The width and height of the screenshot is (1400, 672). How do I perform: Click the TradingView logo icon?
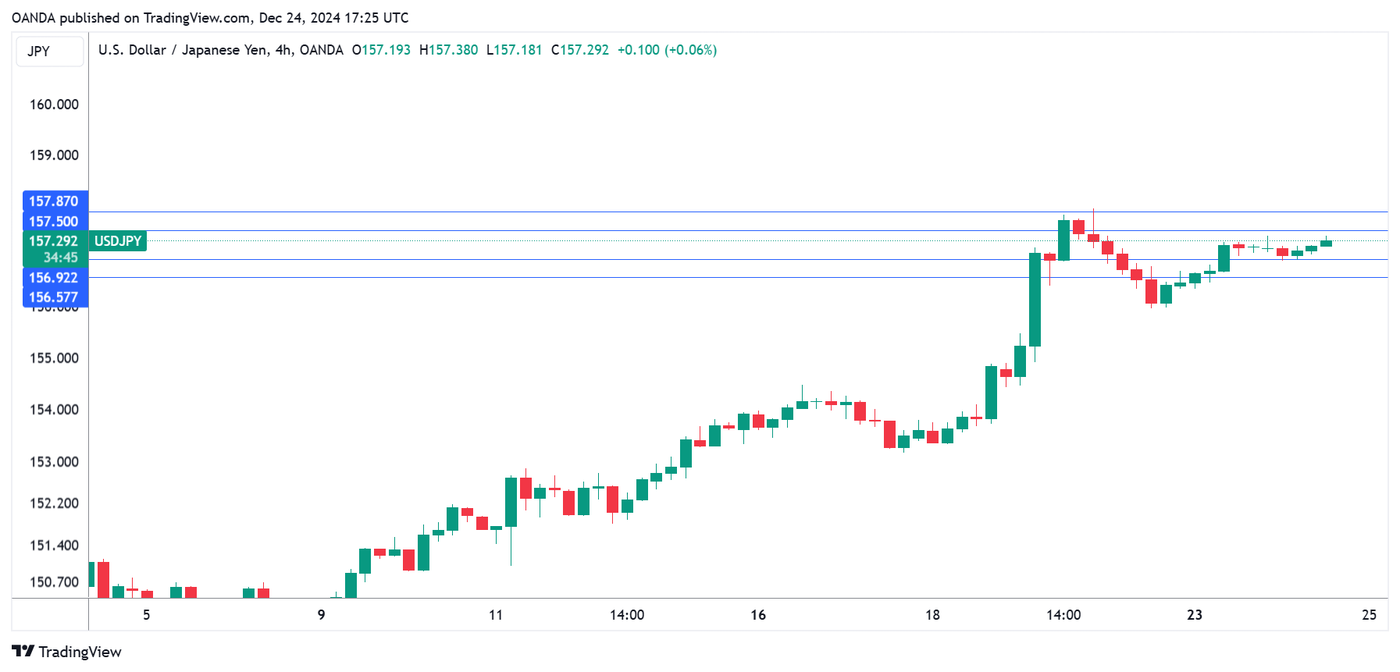24,652
